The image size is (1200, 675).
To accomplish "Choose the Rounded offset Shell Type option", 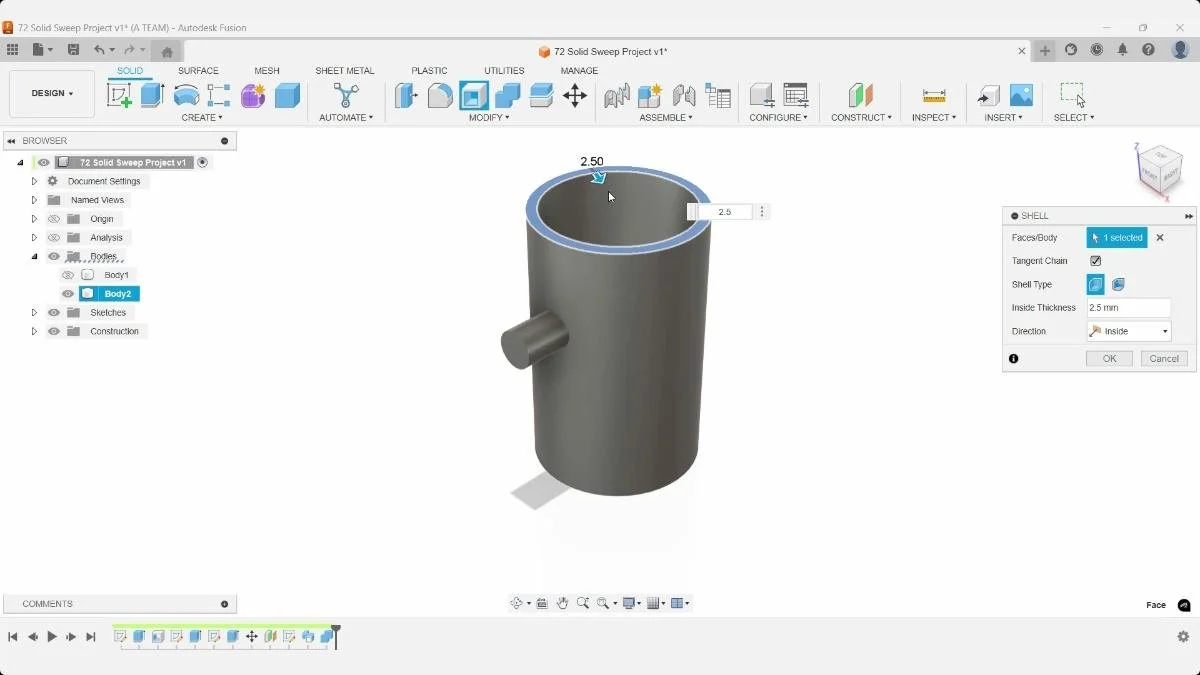I will coord(1118,284).
